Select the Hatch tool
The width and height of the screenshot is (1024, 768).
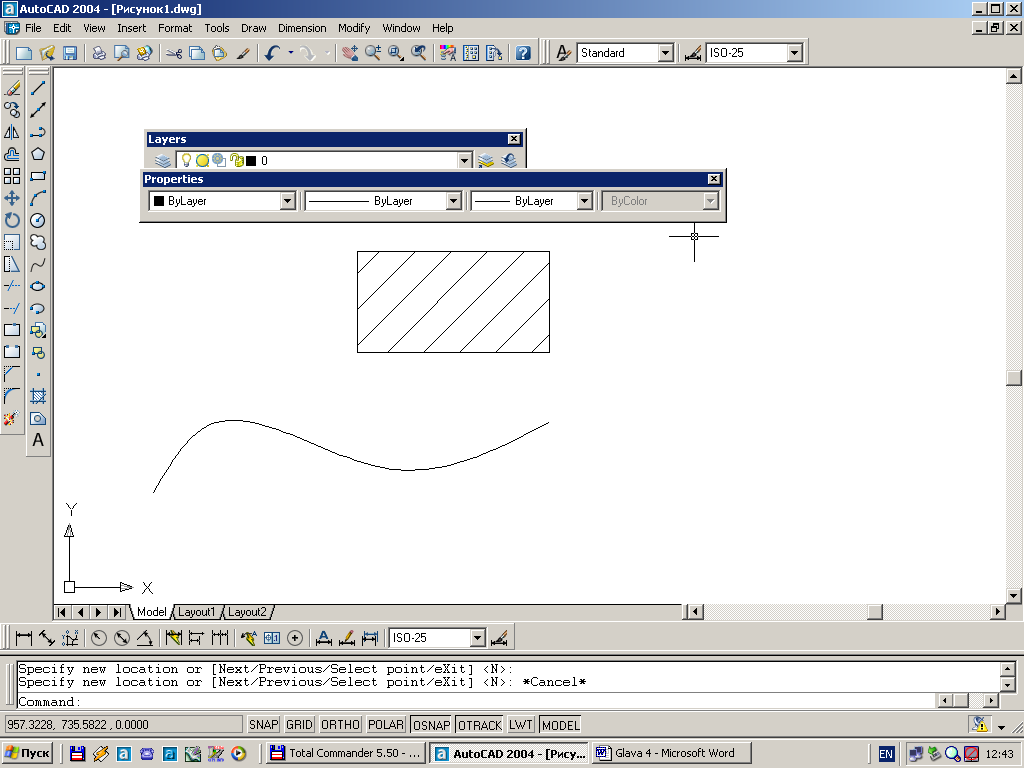[x=38, y=396]
